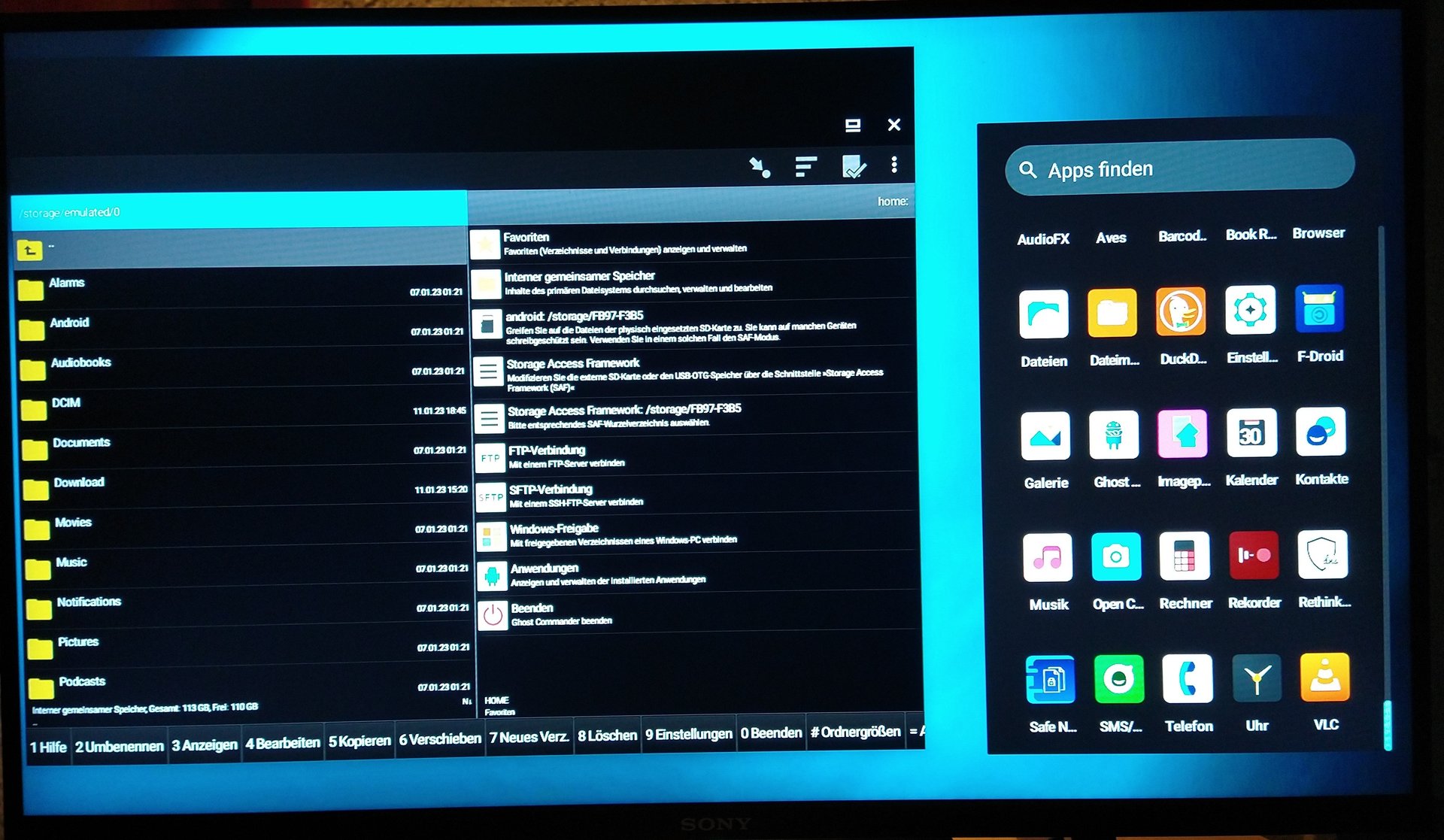Click the window resize icon beside the close button
1444x840 pixels.
[x=852, y=126]
